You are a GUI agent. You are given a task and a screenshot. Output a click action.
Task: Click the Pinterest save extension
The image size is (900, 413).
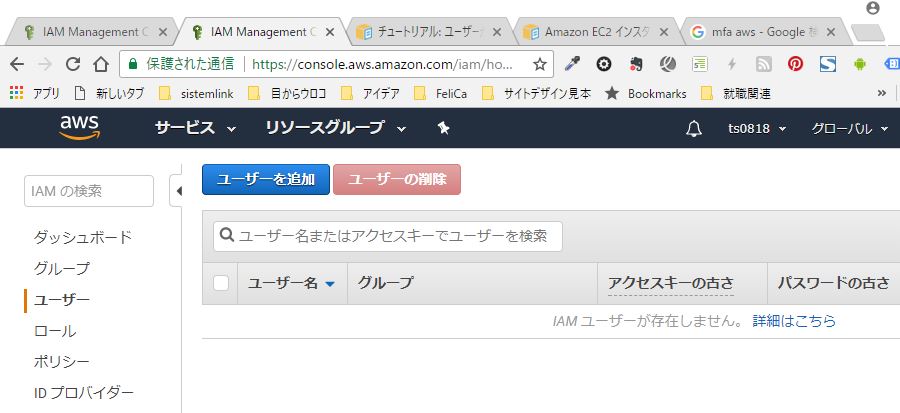tap(795, 64)
